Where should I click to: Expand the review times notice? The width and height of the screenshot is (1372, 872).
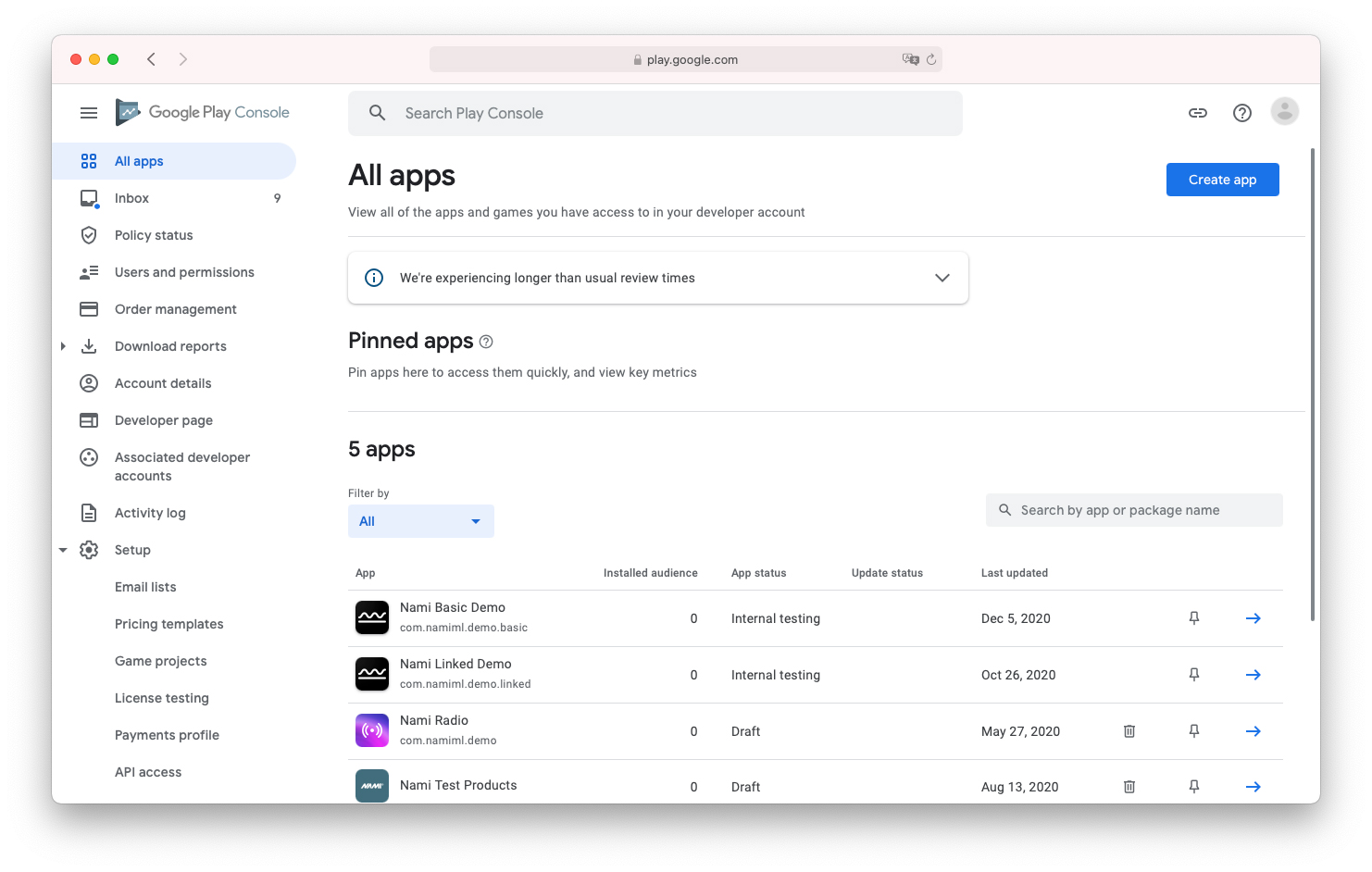[x=942, y=278]
